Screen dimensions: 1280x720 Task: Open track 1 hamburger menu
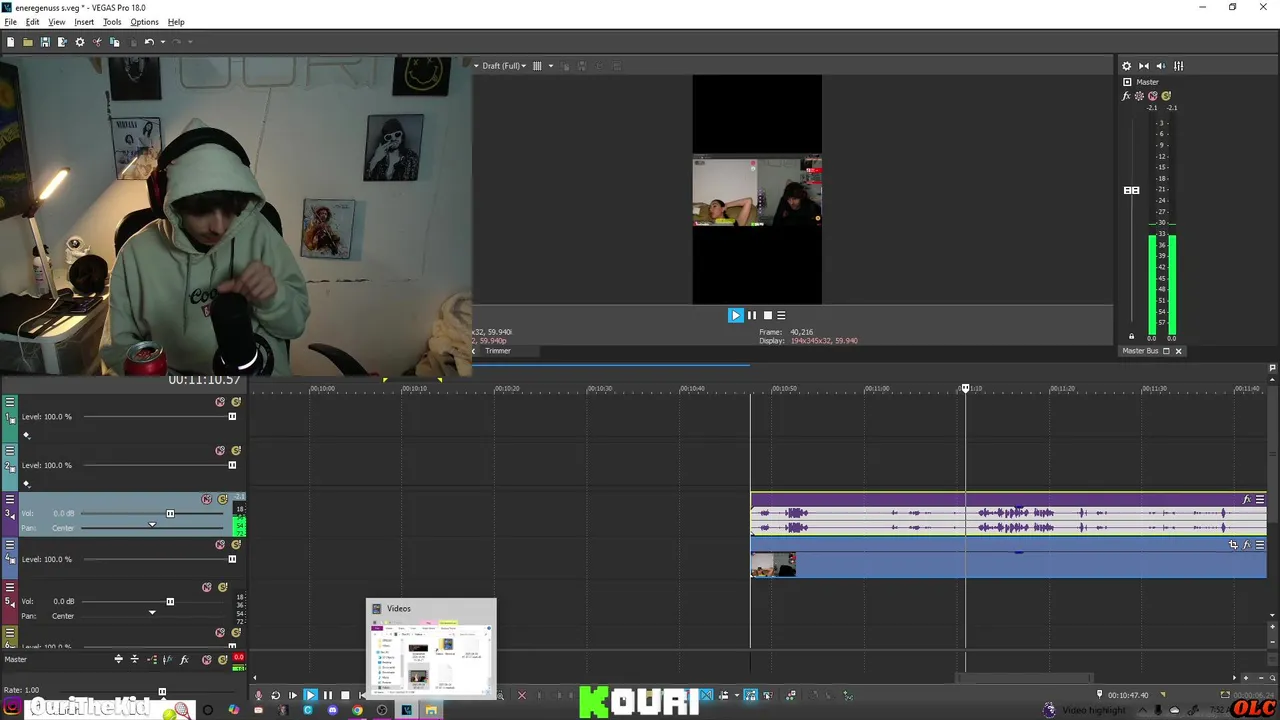[10, 402]
